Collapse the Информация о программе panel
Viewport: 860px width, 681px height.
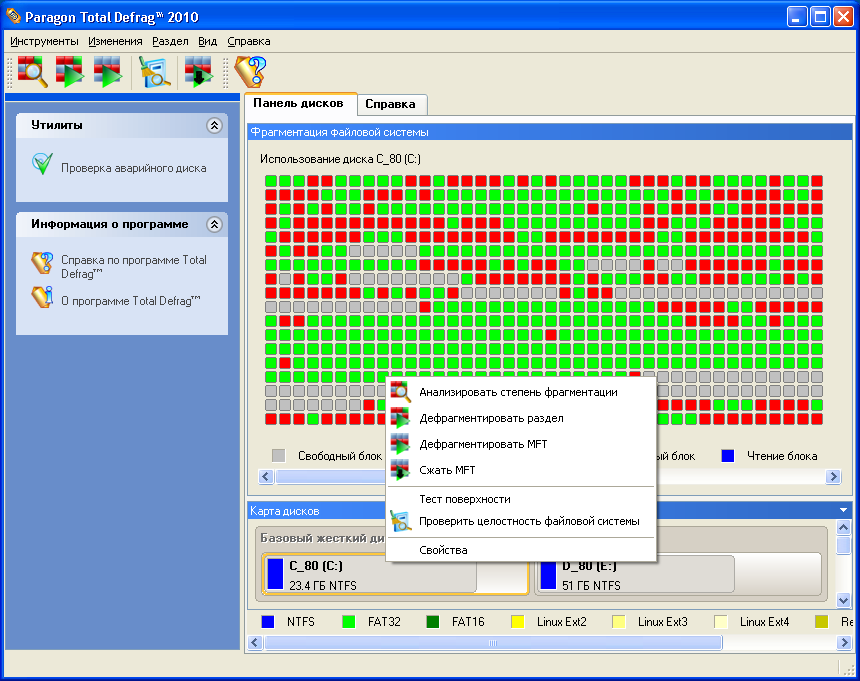pyautogui.click(x=213, y=225)
